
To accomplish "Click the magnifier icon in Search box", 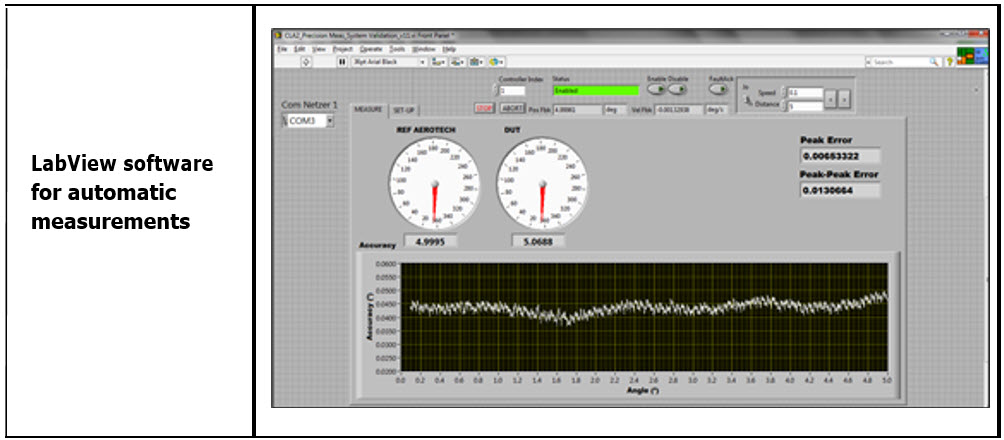I will point(934,62).
